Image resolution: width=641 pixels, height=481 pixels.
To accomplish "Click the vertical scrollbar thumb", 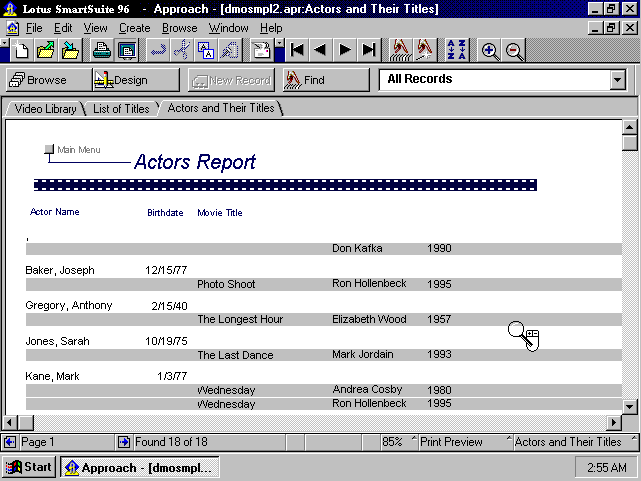I will click(x=630, y=143).
